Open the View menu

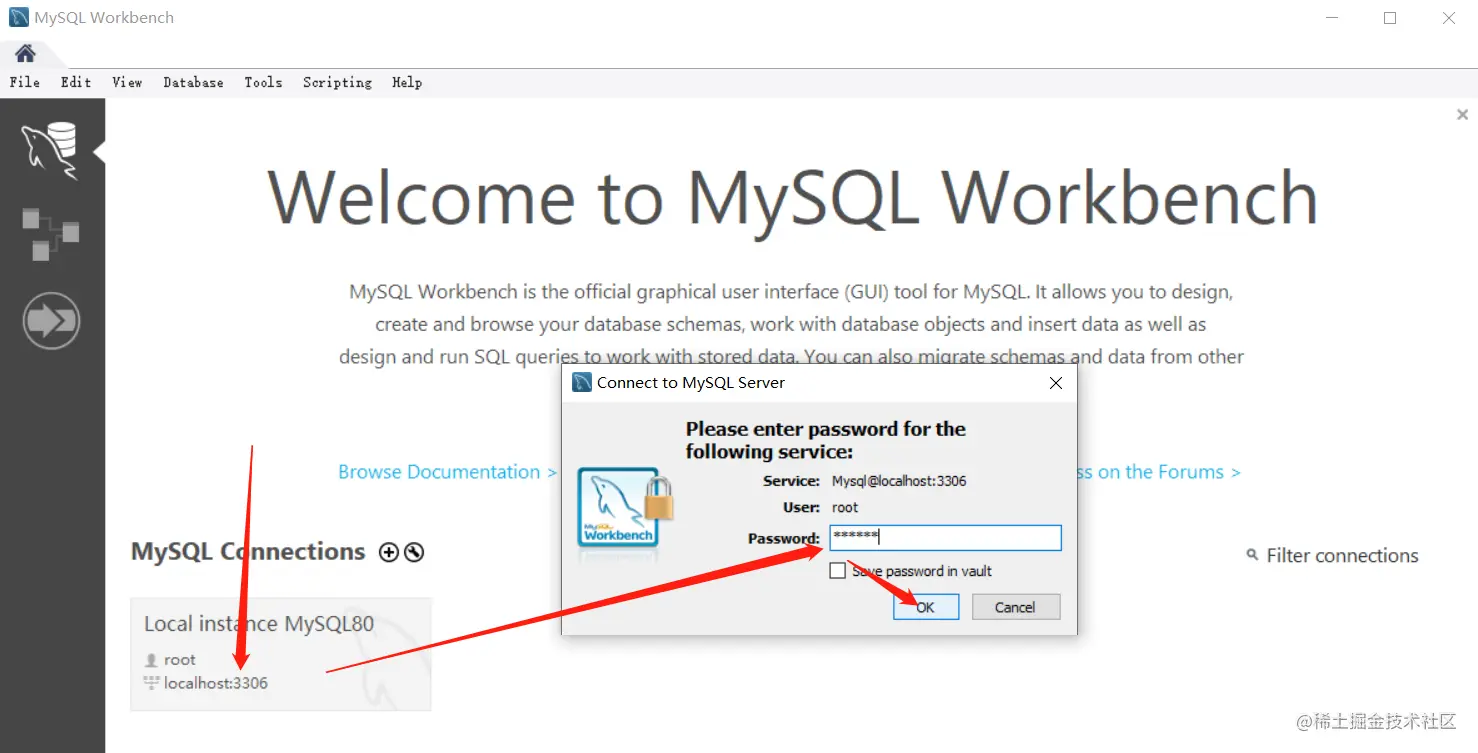[127, 82]
